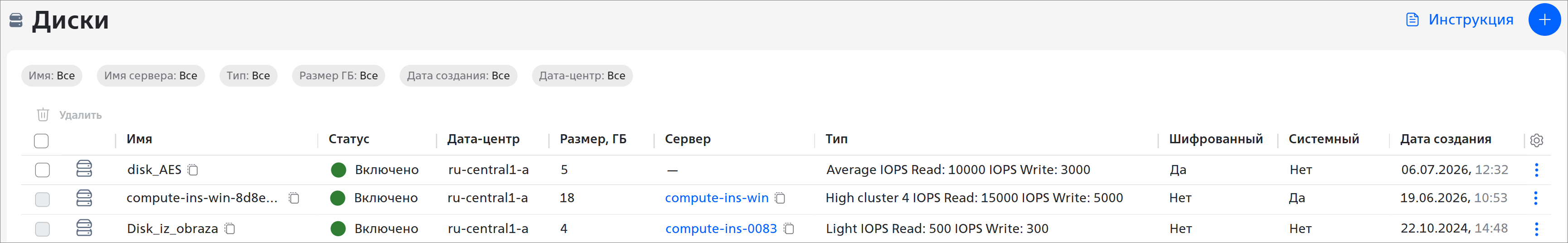The width and height of the screenshot is (1568, 243).
Task: Sort by Дата создания column header
Action: click(x=1445, y=140)
